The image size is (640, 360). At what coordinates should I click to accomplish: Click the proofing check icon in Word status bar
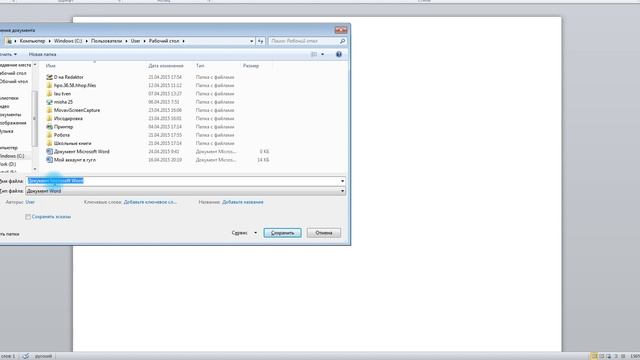pos(26,356)
